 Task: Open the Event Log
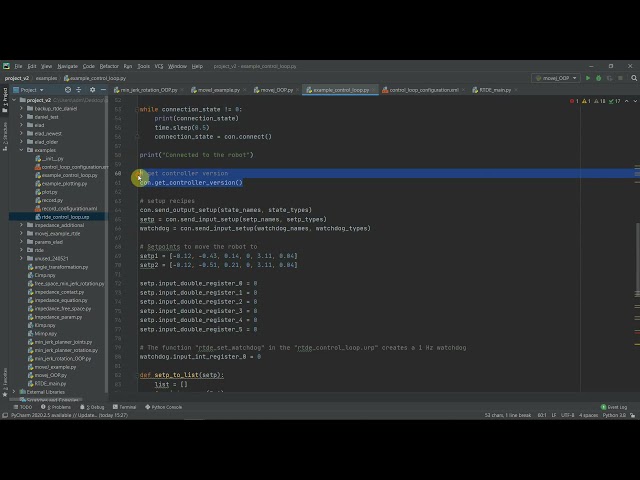tap(614, 407)
